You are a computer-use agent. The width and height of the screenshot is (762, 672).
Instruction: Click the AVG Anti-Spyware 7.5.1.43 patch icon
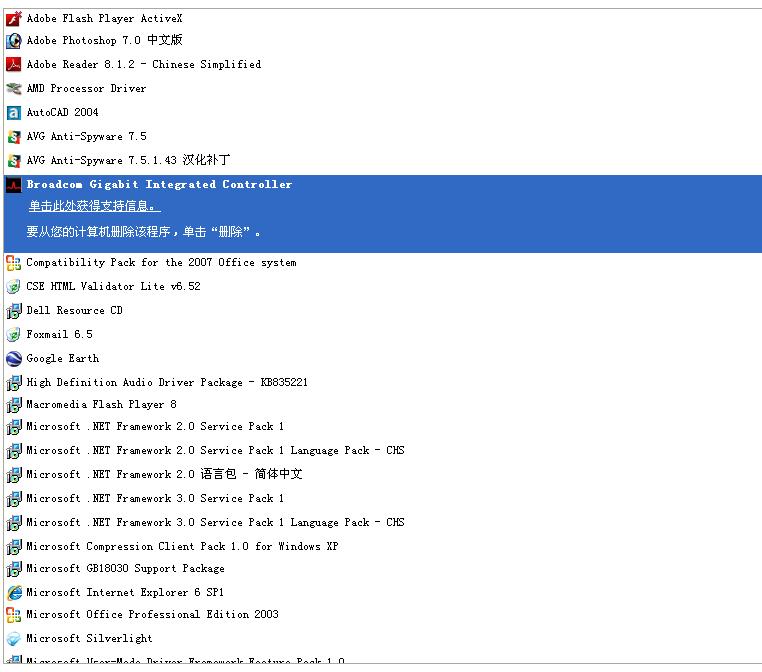point(14,160)
